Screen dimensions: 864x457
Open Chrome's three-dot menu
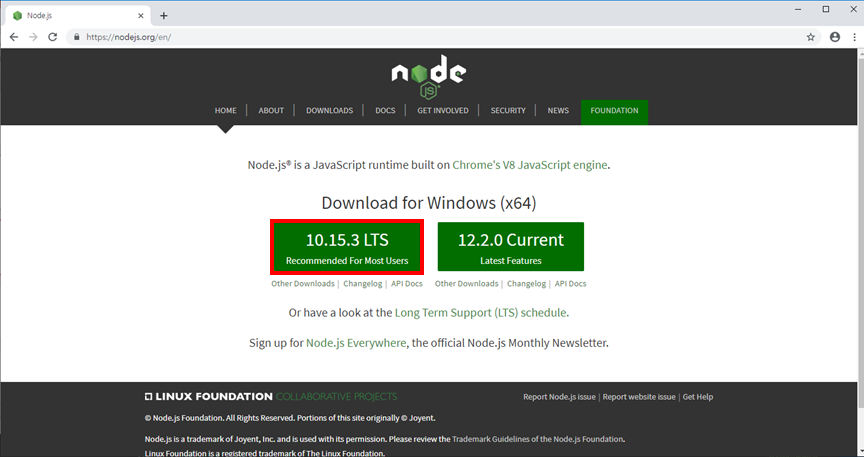point(855,37)
